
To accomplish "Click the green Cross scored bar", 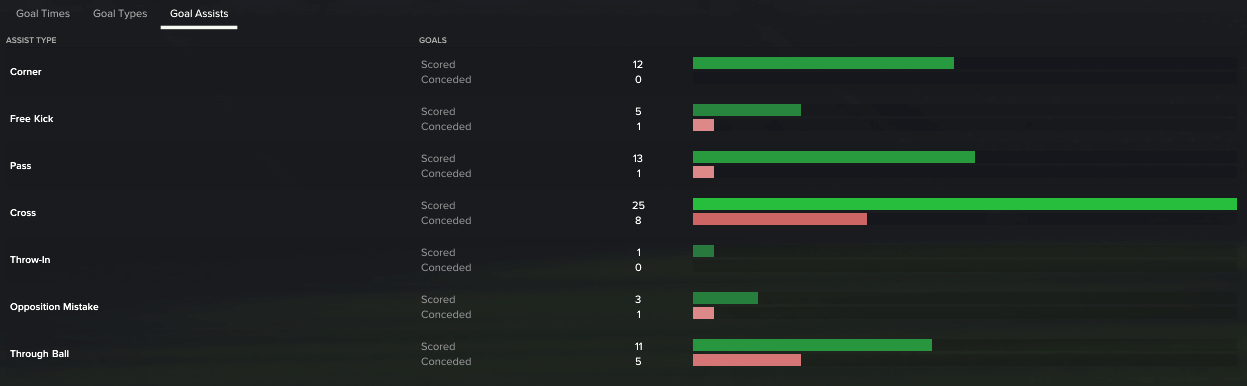I will [965, 204].
